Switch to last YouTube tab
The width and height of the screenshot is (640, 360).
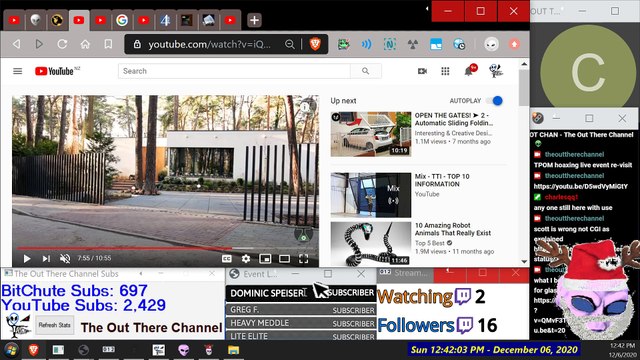[230, 20]
